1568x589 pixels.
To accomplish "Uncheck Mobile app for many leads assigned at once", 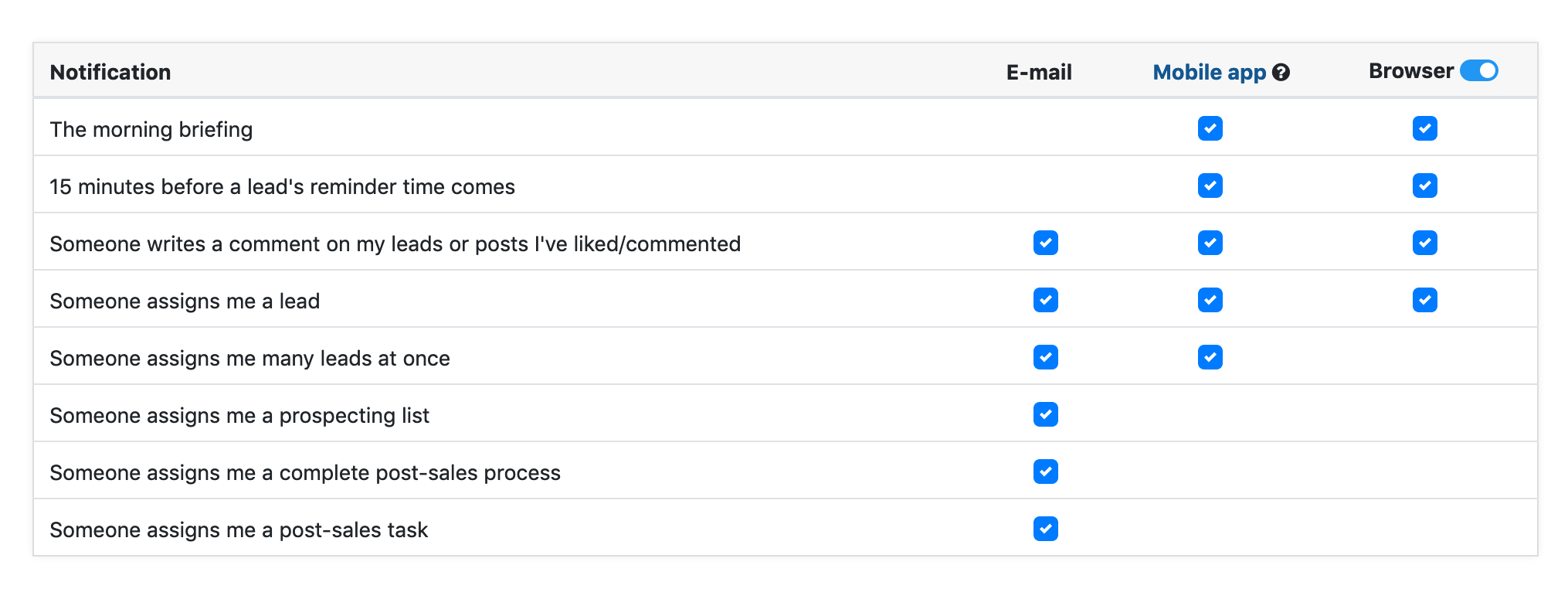I will [x=1210, y=357].
